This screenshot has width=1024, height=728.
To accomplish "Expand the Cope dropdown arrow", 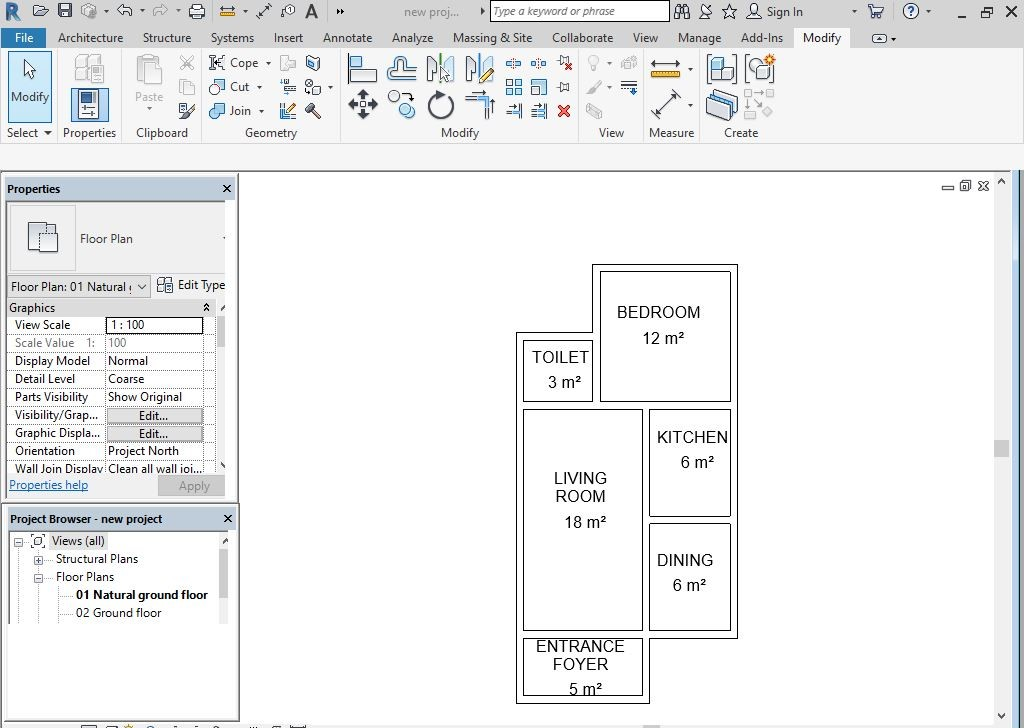I will (x=268, y=63).
